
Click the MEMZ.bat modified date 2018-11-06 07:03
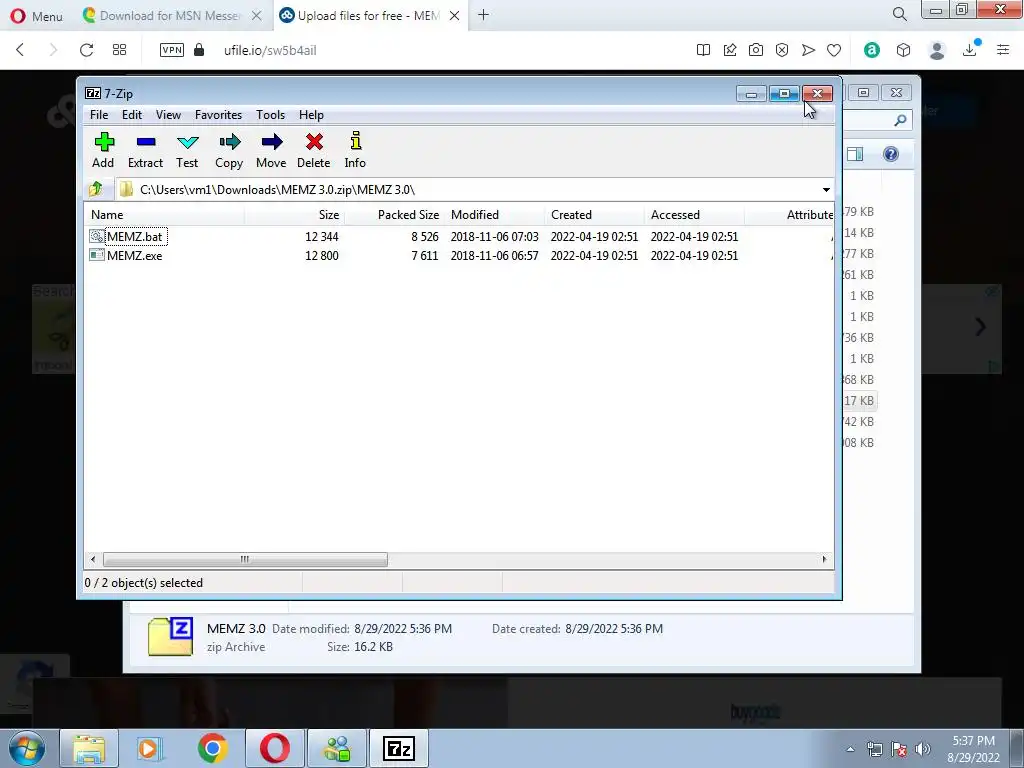(x=494, y=236)
